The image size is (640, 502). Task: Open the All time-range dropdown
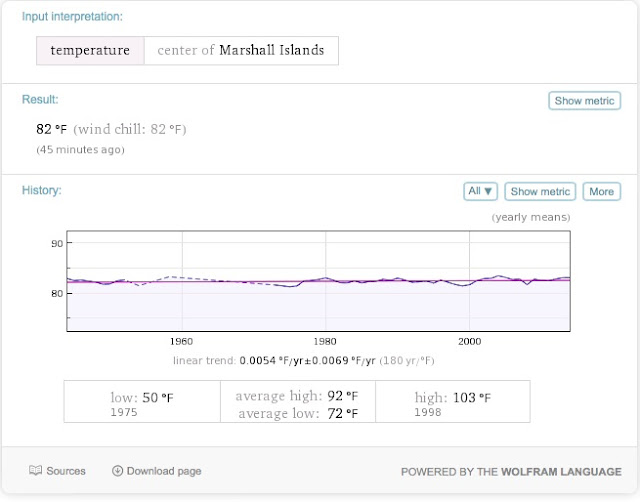[x=481, y=191]
